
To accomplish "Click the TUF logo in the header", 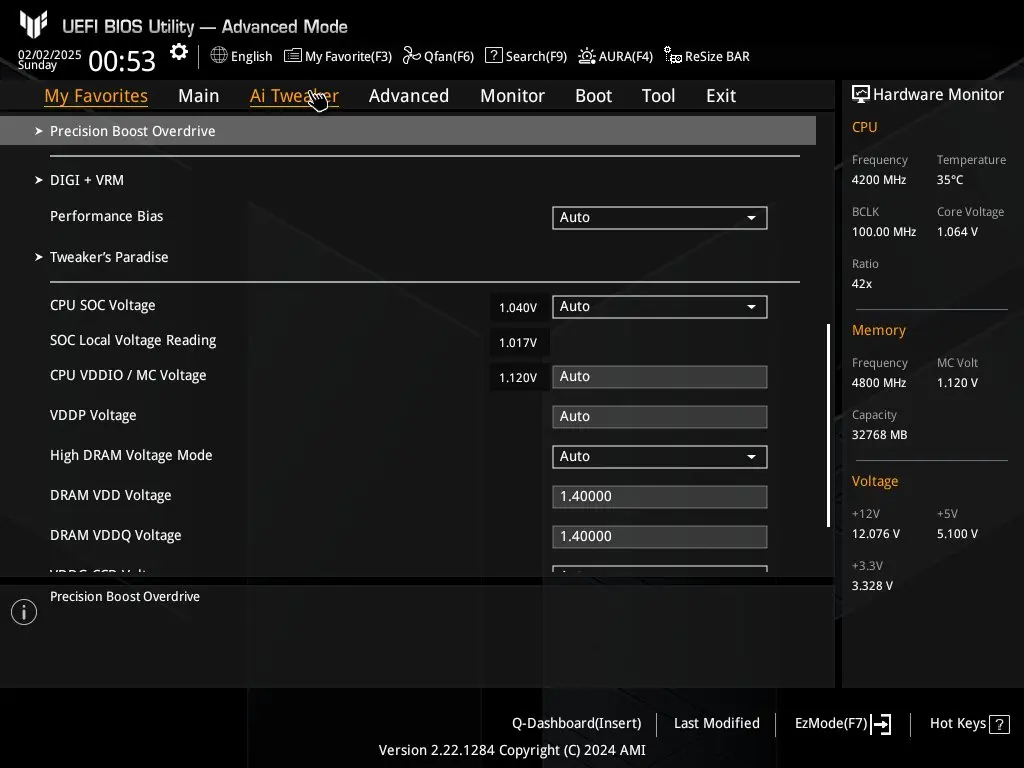I will coord(33,25).
